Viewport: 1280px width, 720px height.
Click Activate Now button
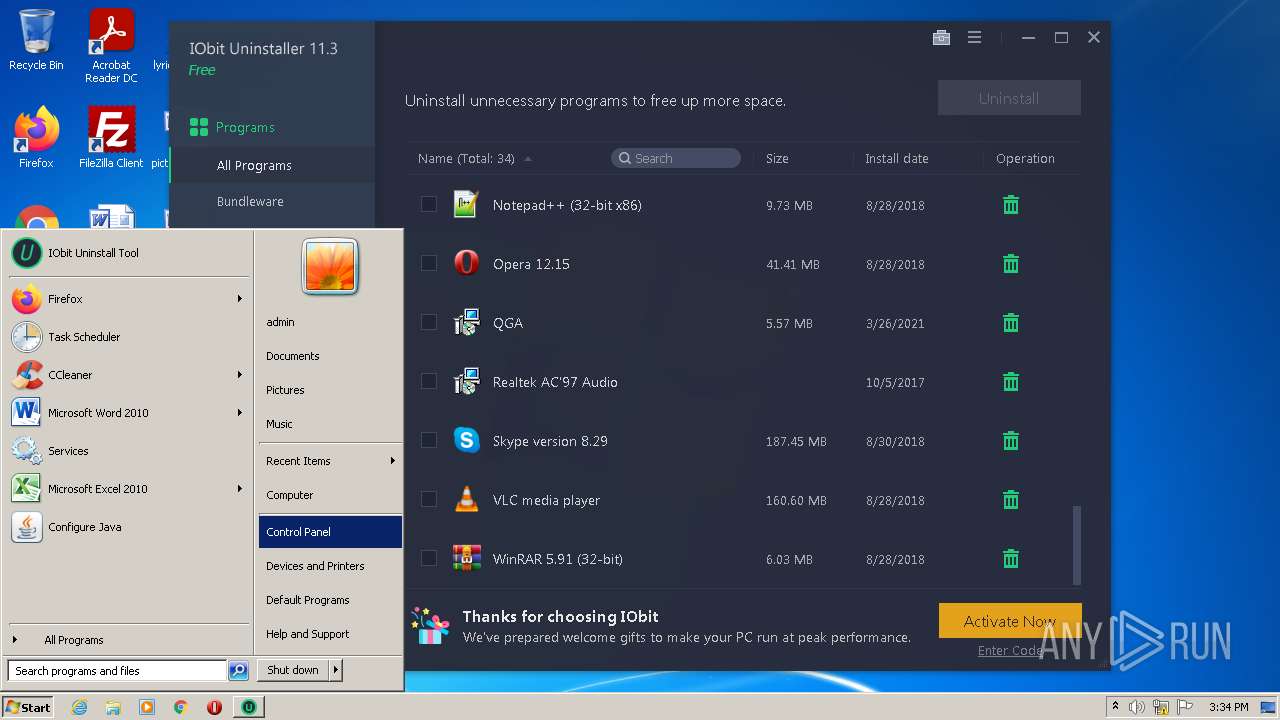(1010, 621)
